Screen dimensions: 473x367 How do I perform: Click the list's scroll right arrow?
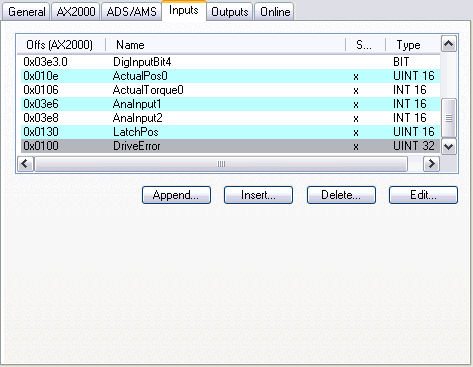[431, 164]
